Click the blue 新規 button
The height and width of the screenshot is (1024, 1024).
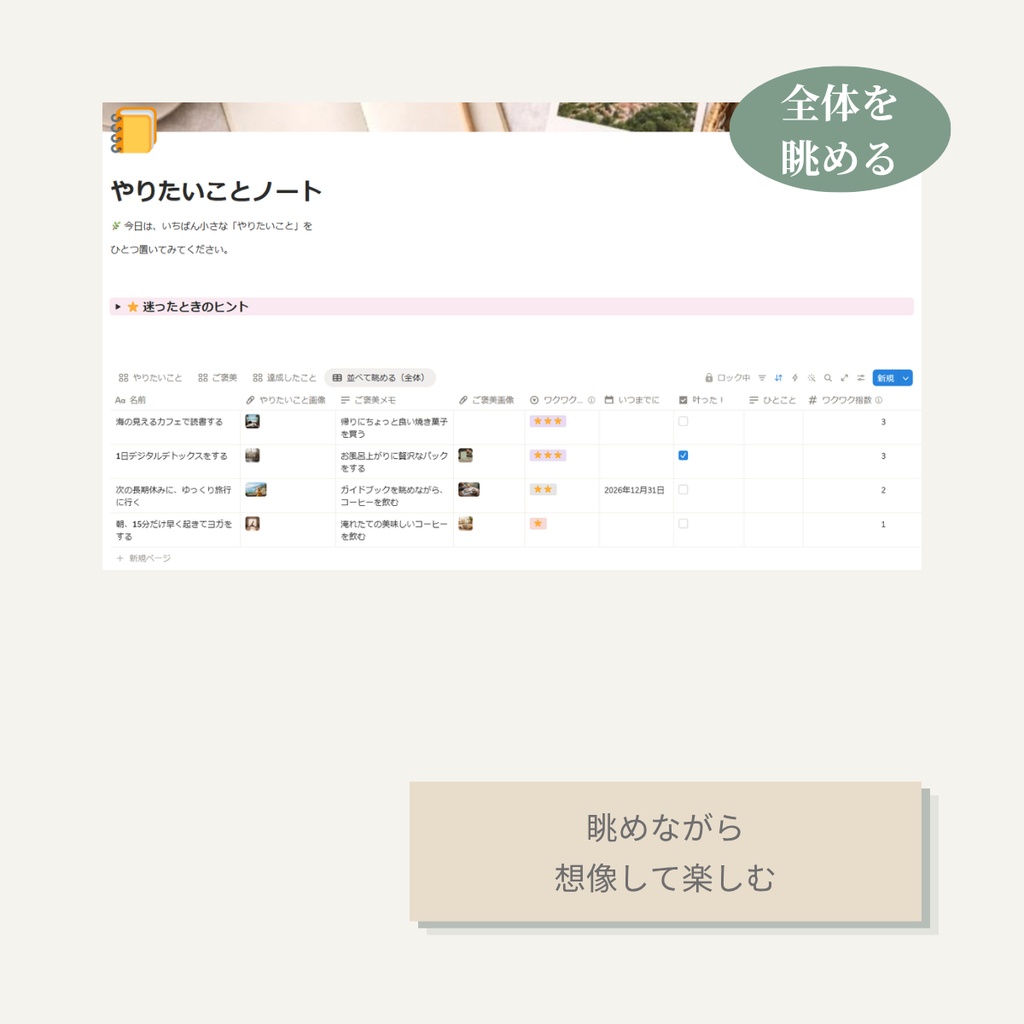pyautogui.click(x=885, y=377)
